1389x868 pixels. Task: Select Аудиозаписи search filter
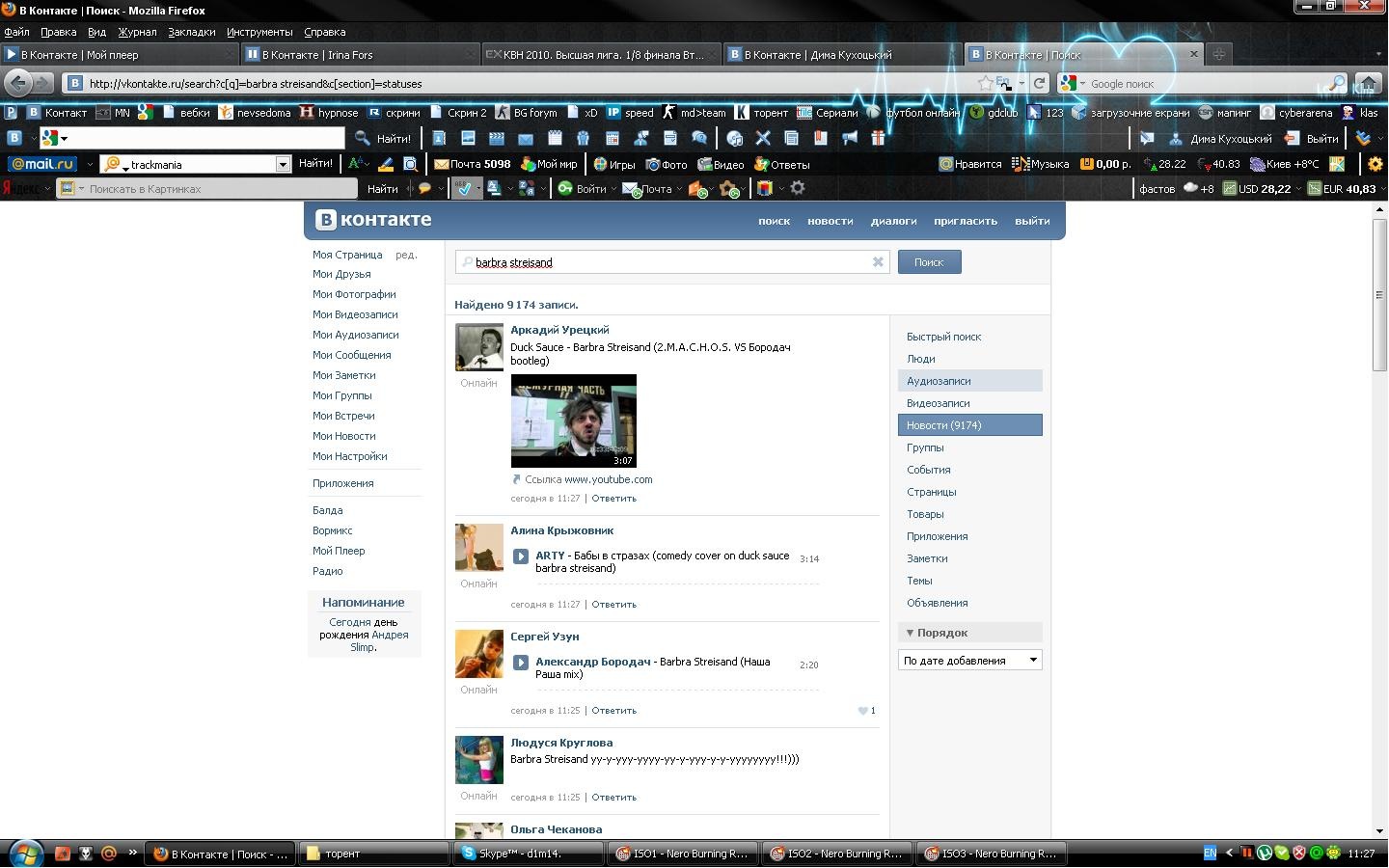[x=939, y=381]
